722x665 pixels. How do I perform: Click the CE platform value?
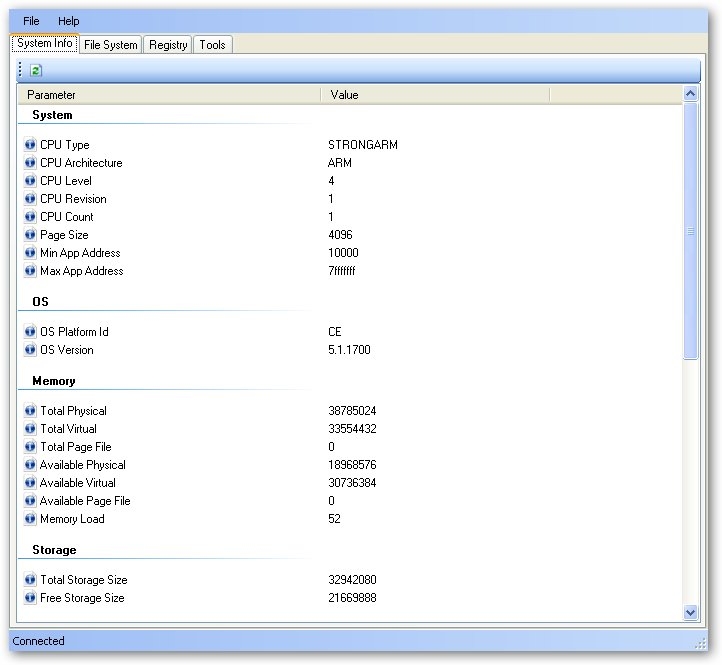(335, 332)
